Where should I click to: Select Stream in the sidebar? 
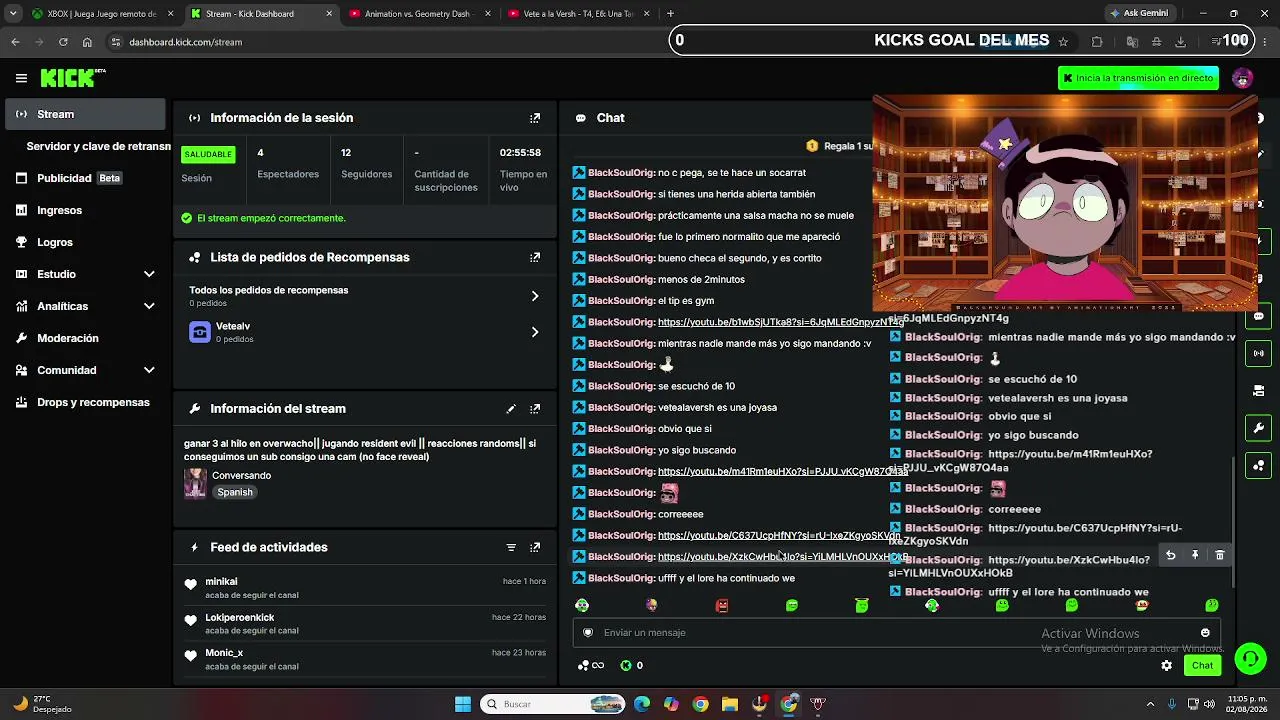click(85, 114)
